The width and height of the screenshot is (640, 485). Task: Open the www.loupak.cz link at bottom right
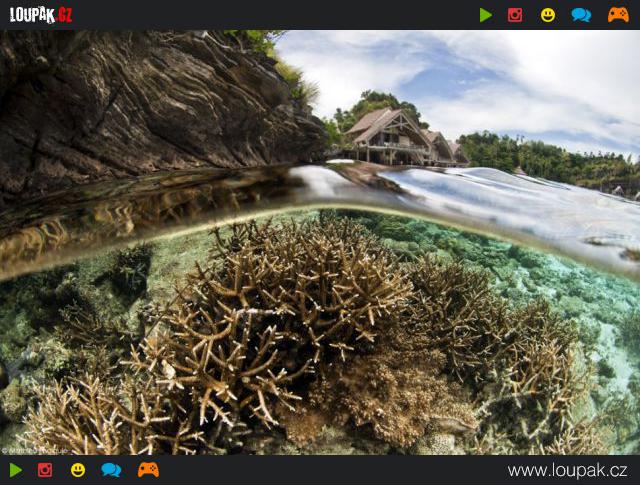point(567,470)
